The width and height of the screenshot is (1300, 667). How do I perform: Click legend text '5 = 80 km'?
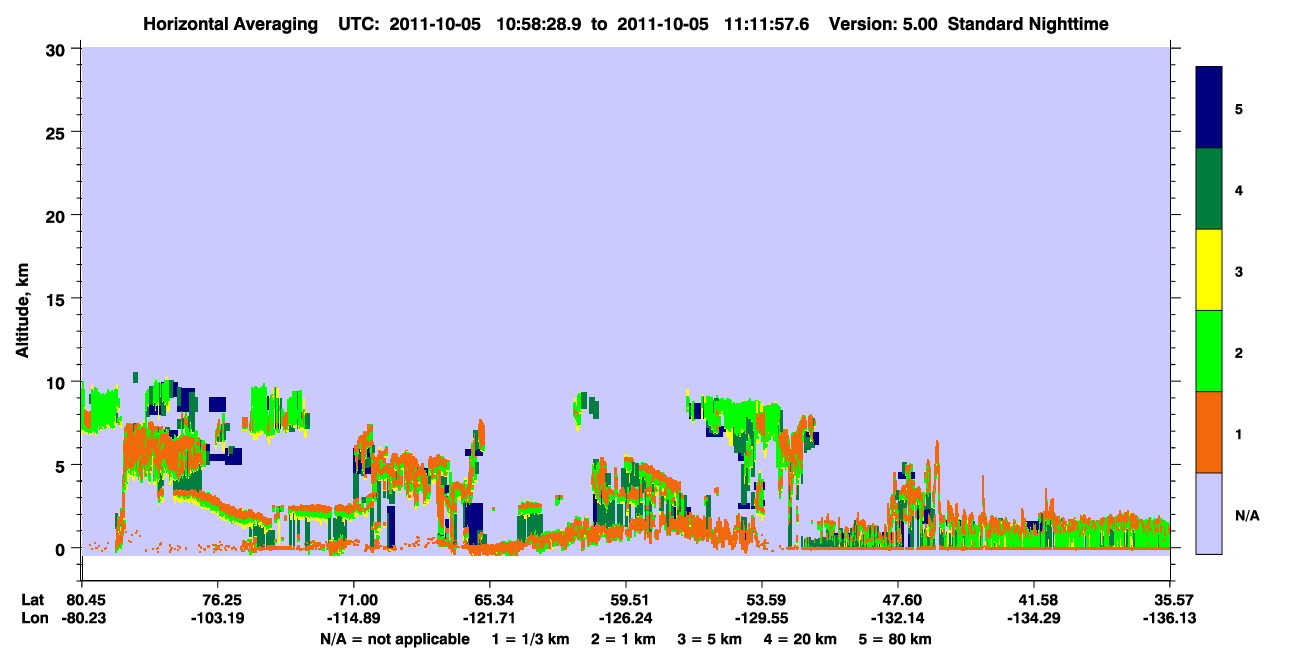click(x=895, y=639)
